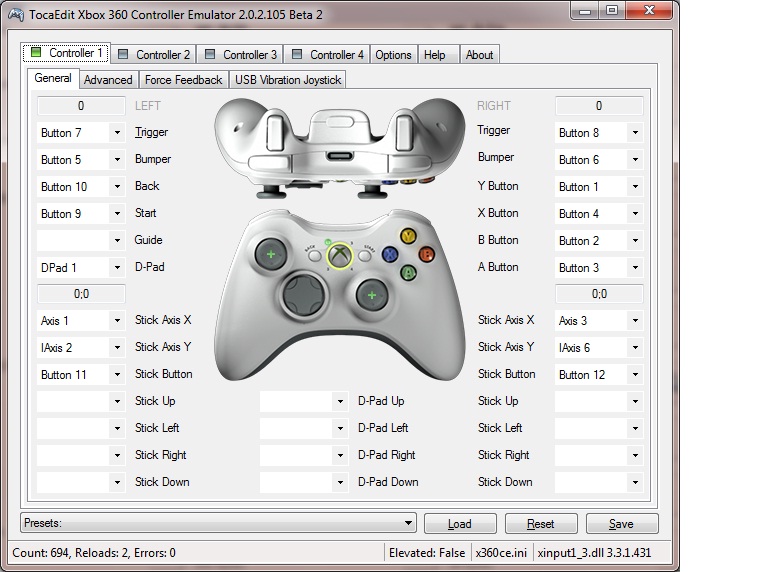
Task: Open the B Button dropdown showing Button 2
Action: (x=599, y=240)
